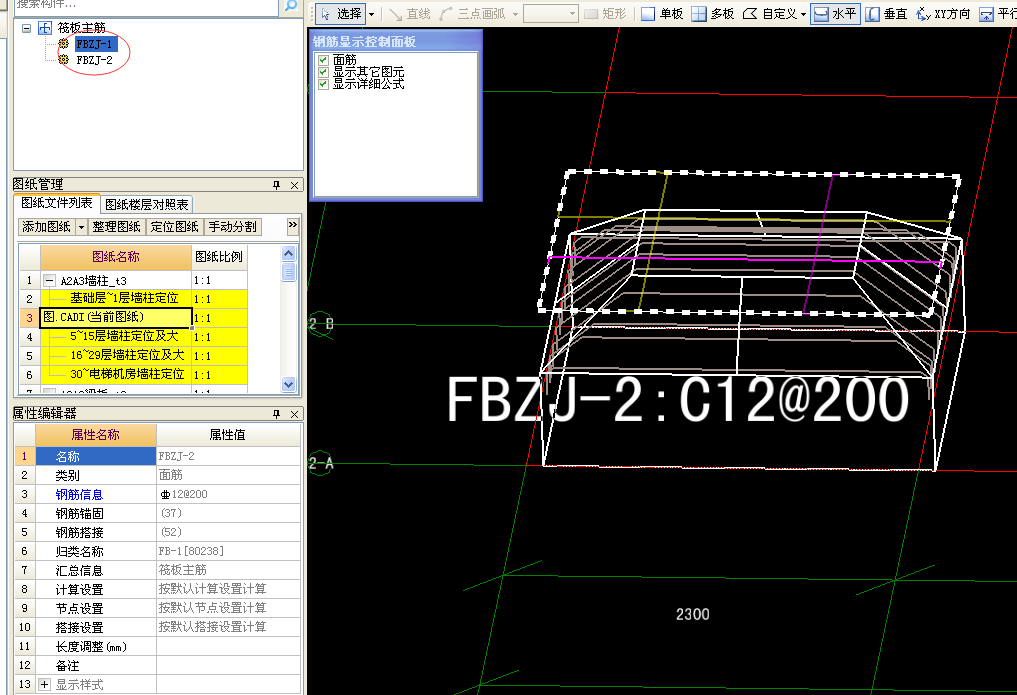Choose the 三点画弧 arc tool

[473, 14]
